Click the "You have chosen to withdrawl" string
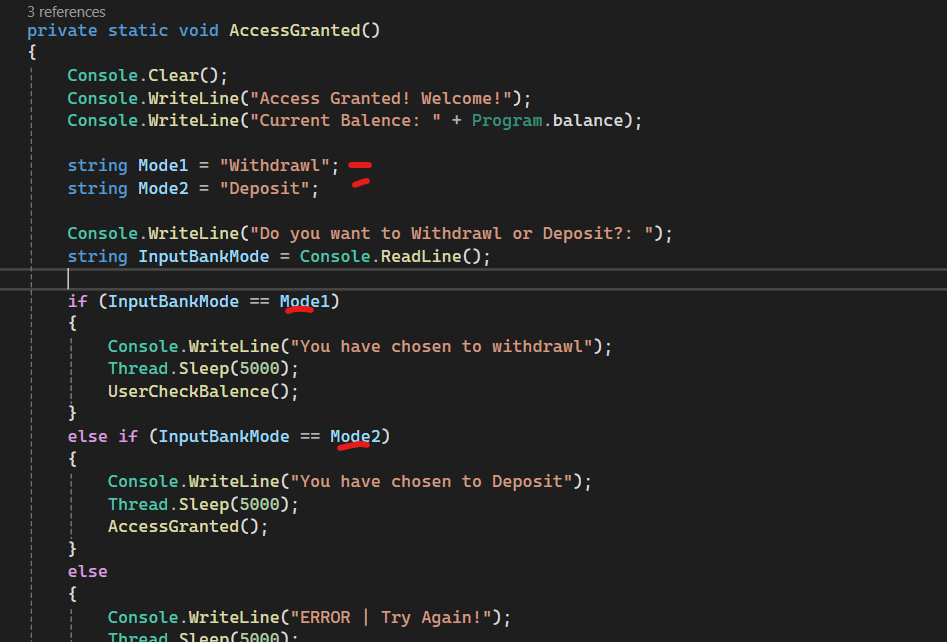Screen dimensions: 947x642 441,347
